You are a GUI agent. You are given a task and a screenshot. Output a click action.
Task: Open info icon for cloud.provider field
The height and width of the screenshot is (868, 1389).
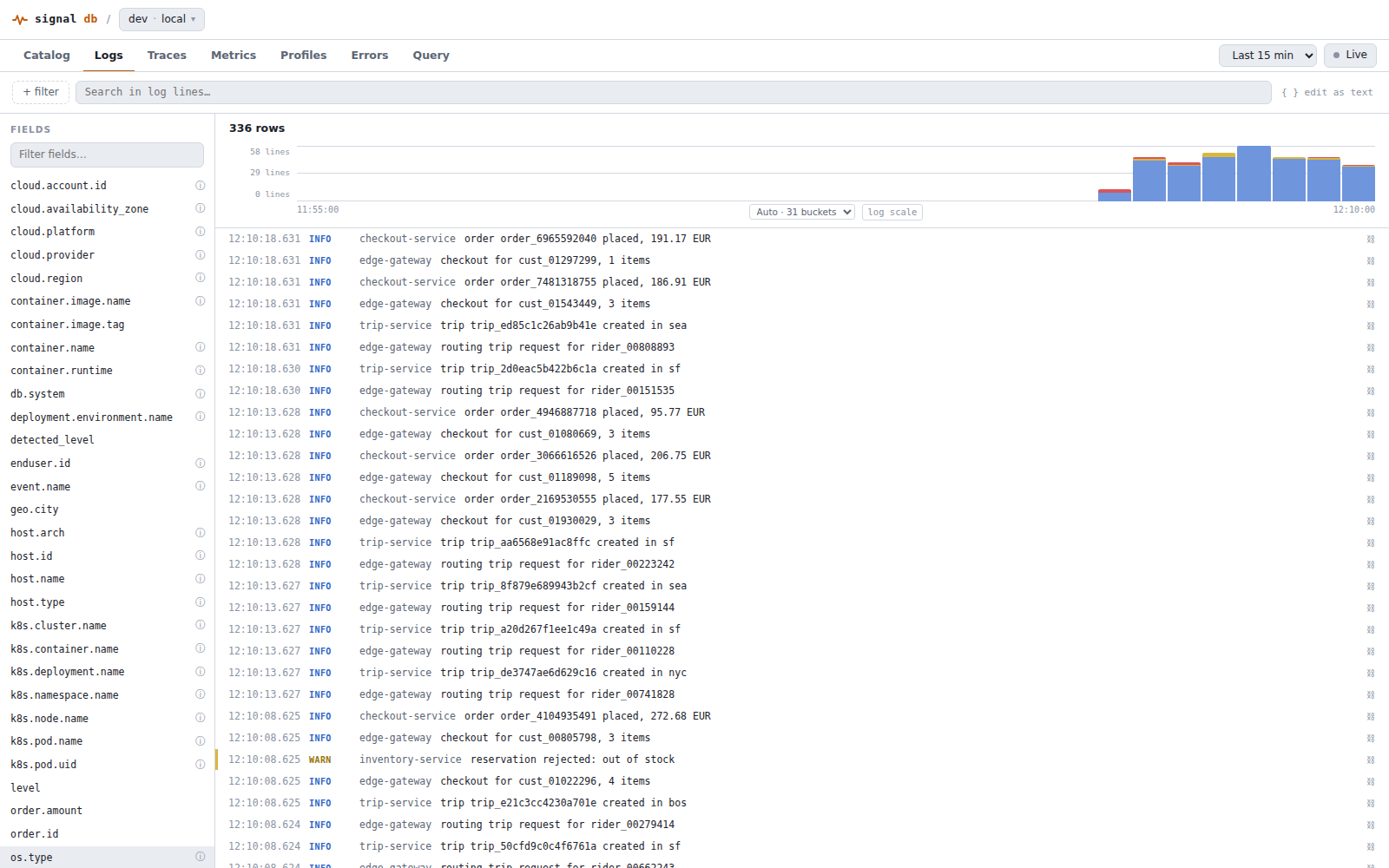201,255
